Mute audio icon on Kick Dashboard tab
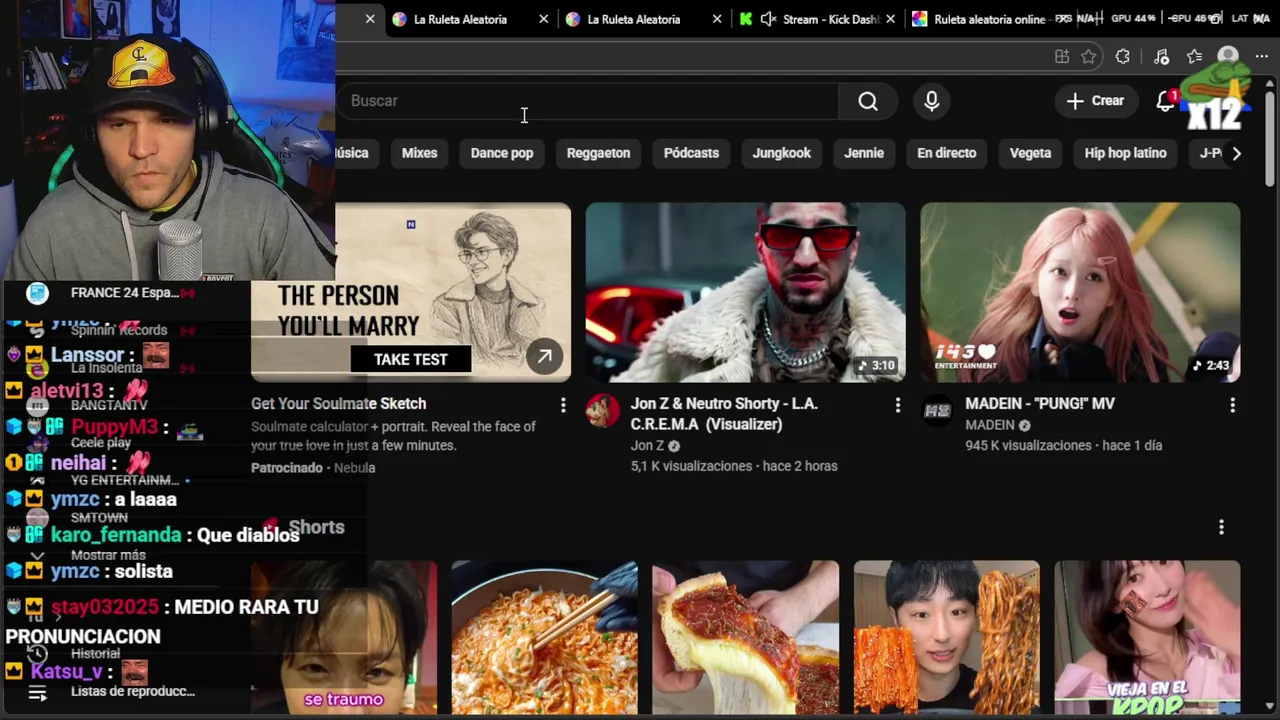1280x720 pixels. pyautogui.click(x=768, y=19)
